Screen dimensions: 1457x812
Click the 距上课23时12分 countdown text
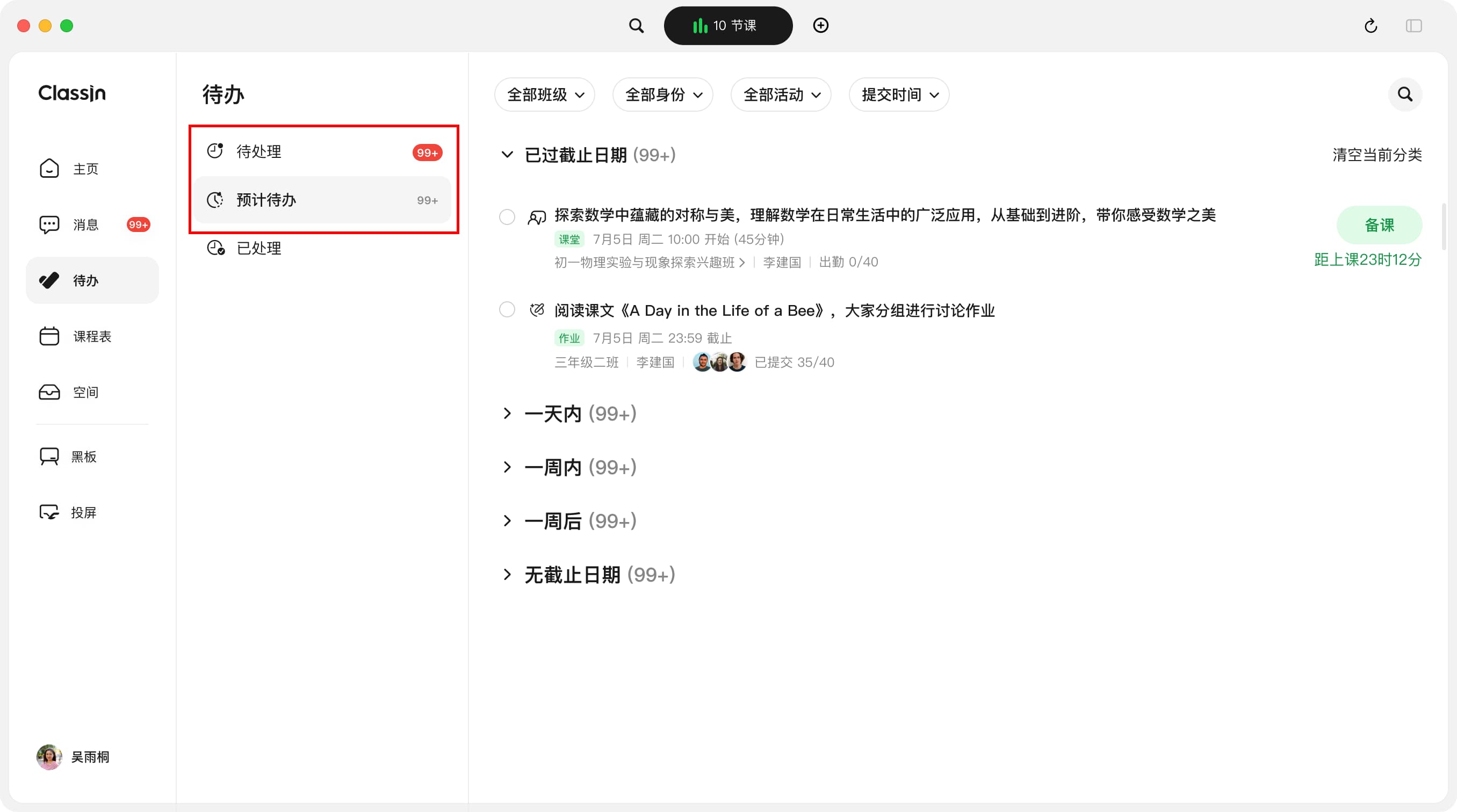(x=1368, y=259)
